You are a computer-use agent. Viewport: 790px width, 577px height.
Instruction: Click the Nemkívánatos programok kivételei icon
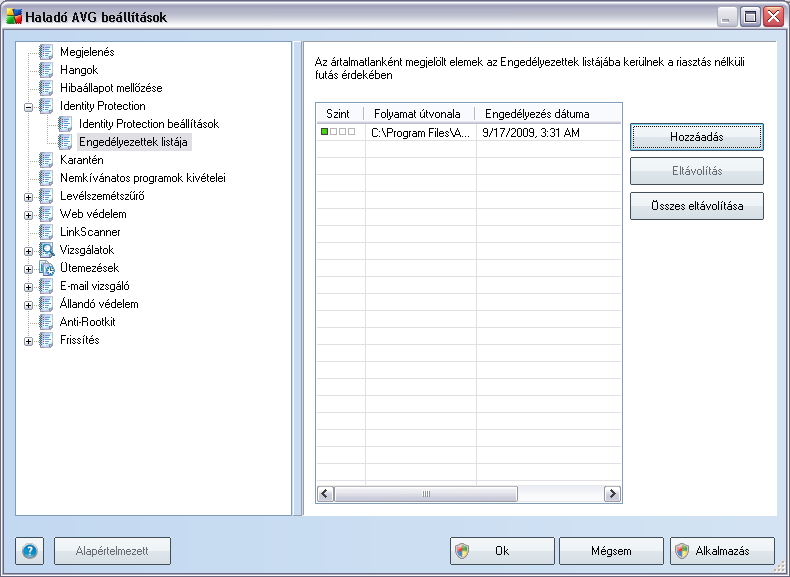coord(46,177)
